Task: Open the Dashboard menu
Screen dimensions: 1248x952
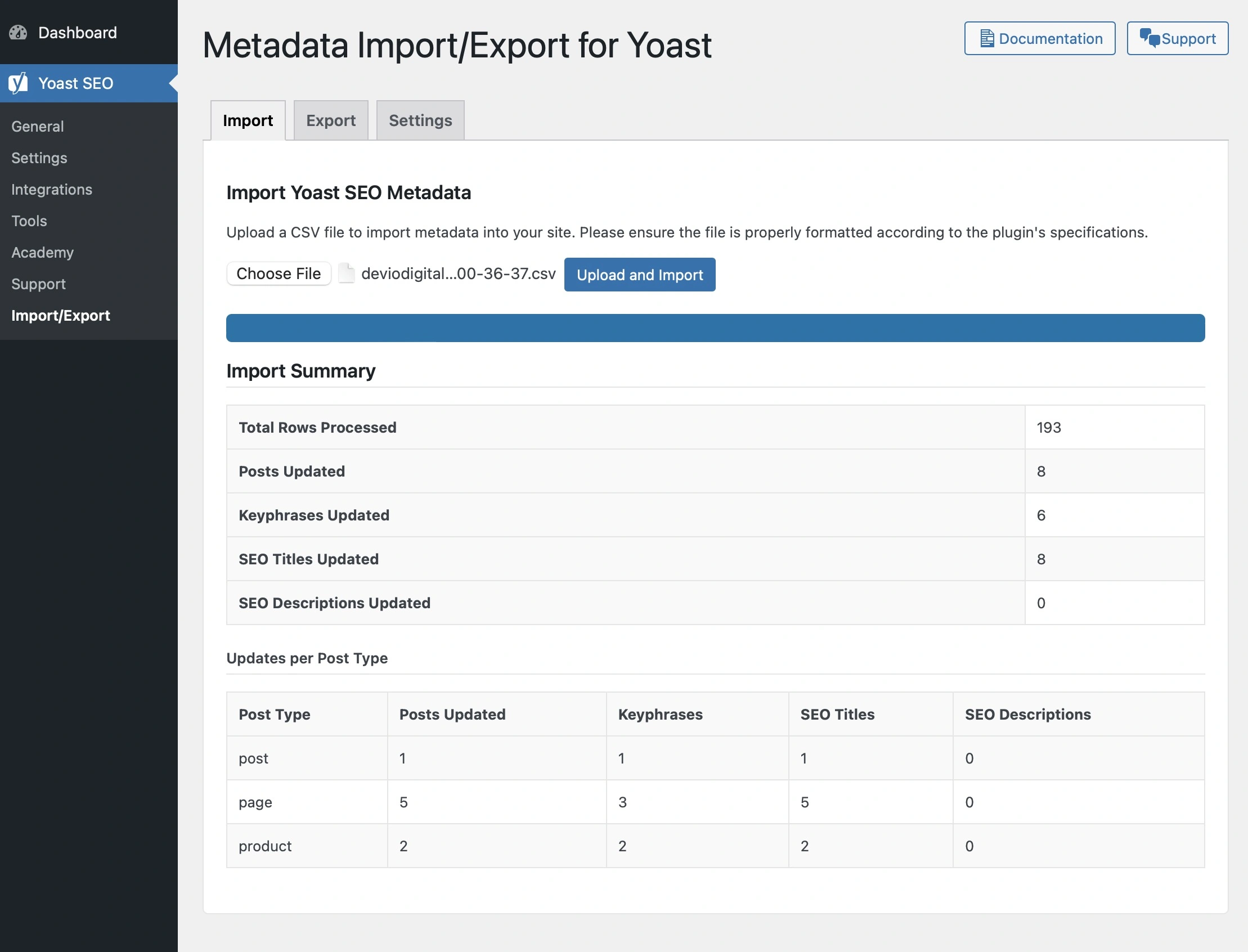Action: click(x=89, y=32)
